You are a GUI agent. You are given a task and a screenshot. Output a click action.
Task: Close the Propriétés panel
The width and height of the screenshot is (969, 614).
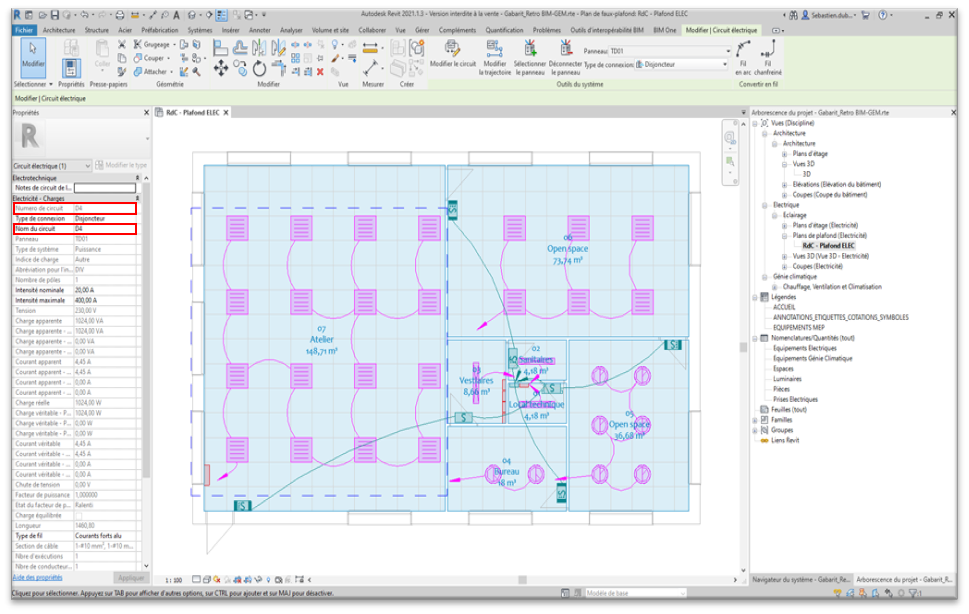tap(148, 113)
